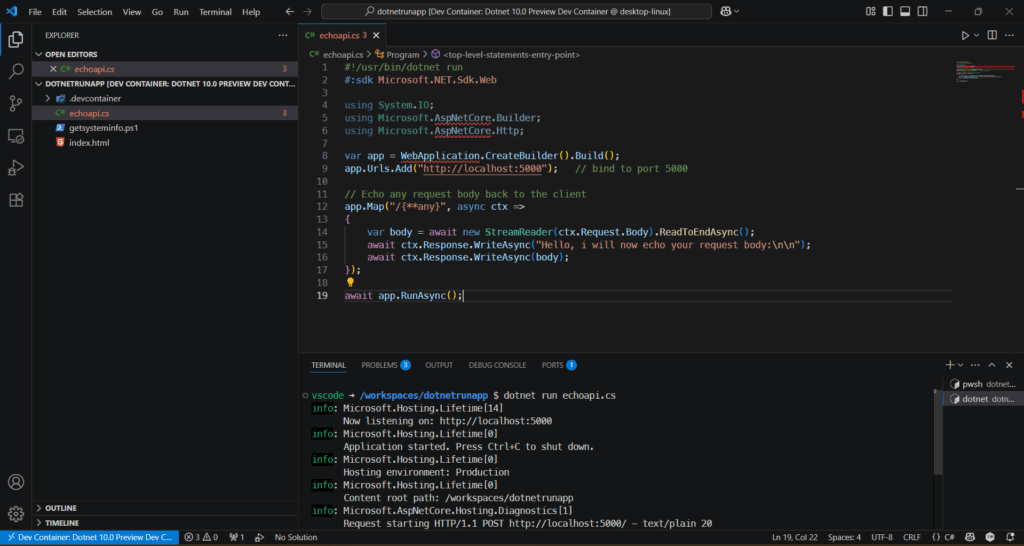Open run button dropdown arrow
The height and width of the screenshot is (546, 1024).
point(976,35)
